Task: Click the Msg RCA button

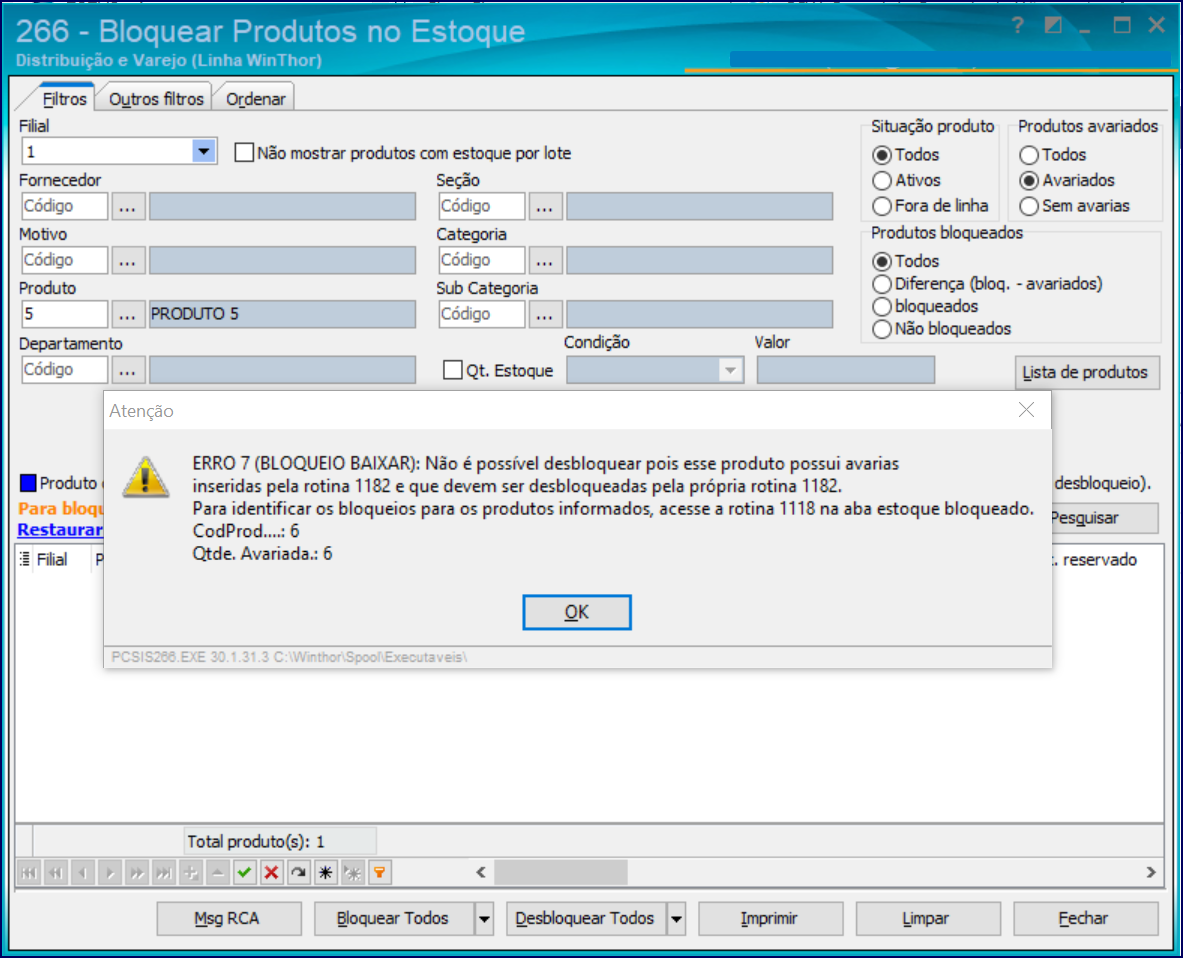Action: click(229, 919)
